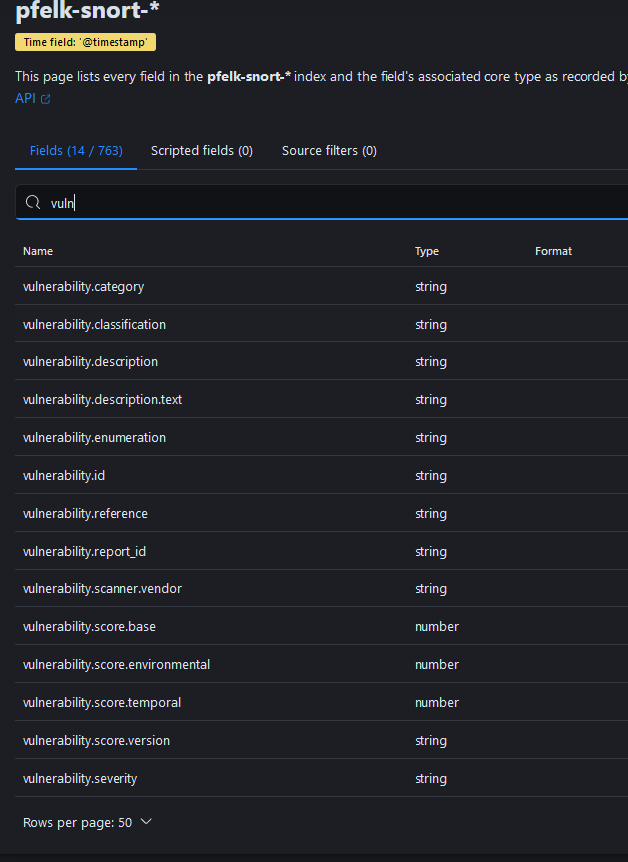Select the vulnerability.score.version field name
This screenshot has width=628, height=862.
(x=96, y=741)
